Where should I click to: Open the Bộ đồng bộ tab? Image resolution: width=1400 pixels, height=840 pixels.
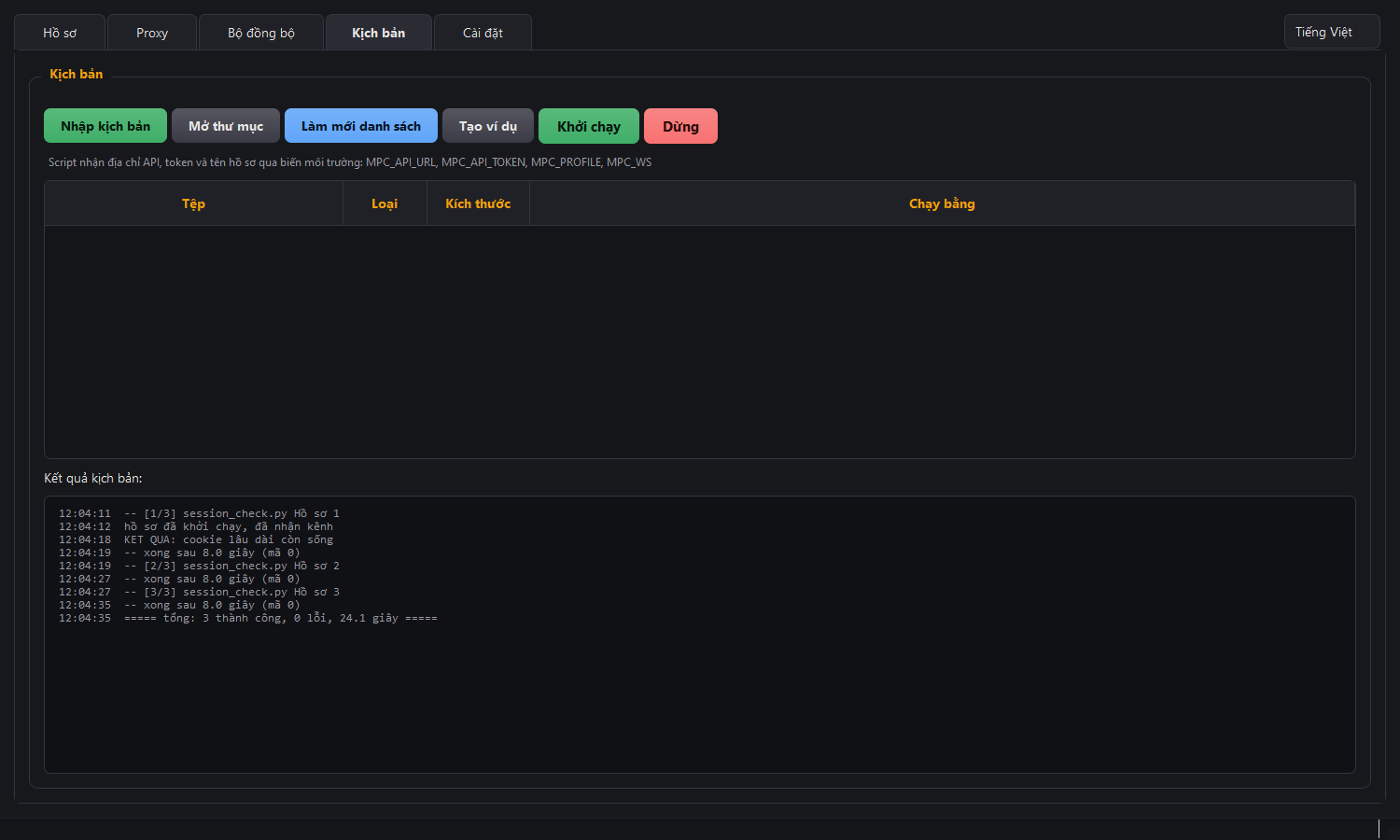click(261, 33)
